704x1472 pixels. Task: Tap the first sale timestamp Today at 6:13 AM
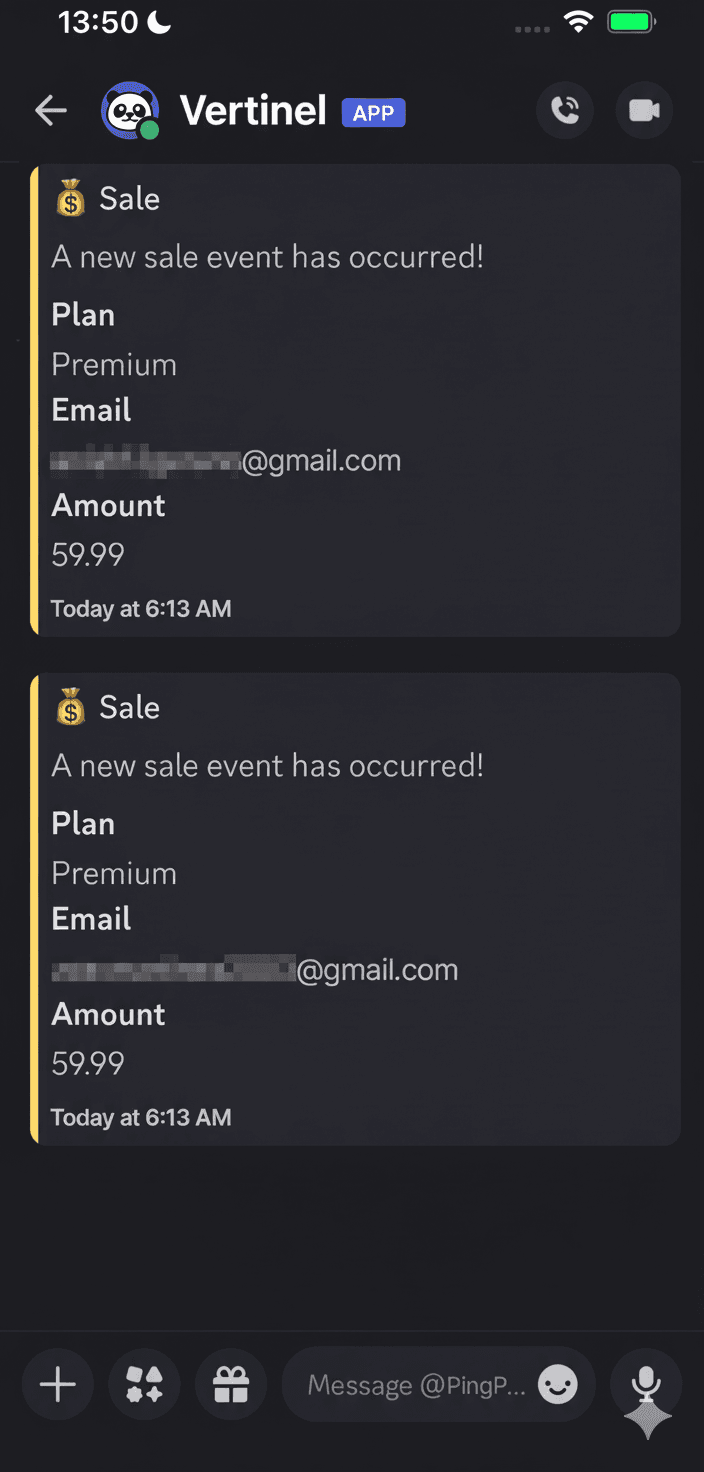pyautogui.click(x=141, y=608)
